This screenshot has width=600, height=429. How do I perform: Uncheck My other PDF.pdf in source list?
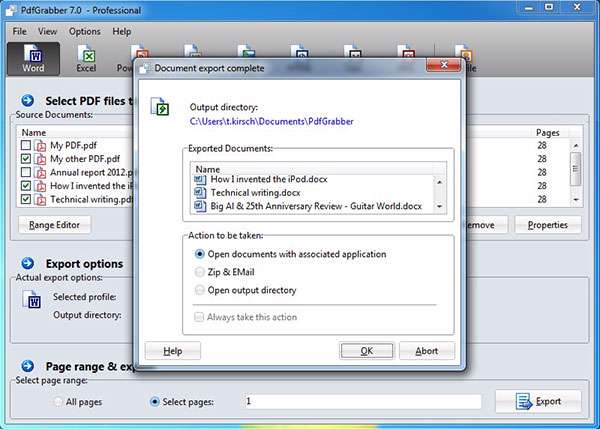26,159
